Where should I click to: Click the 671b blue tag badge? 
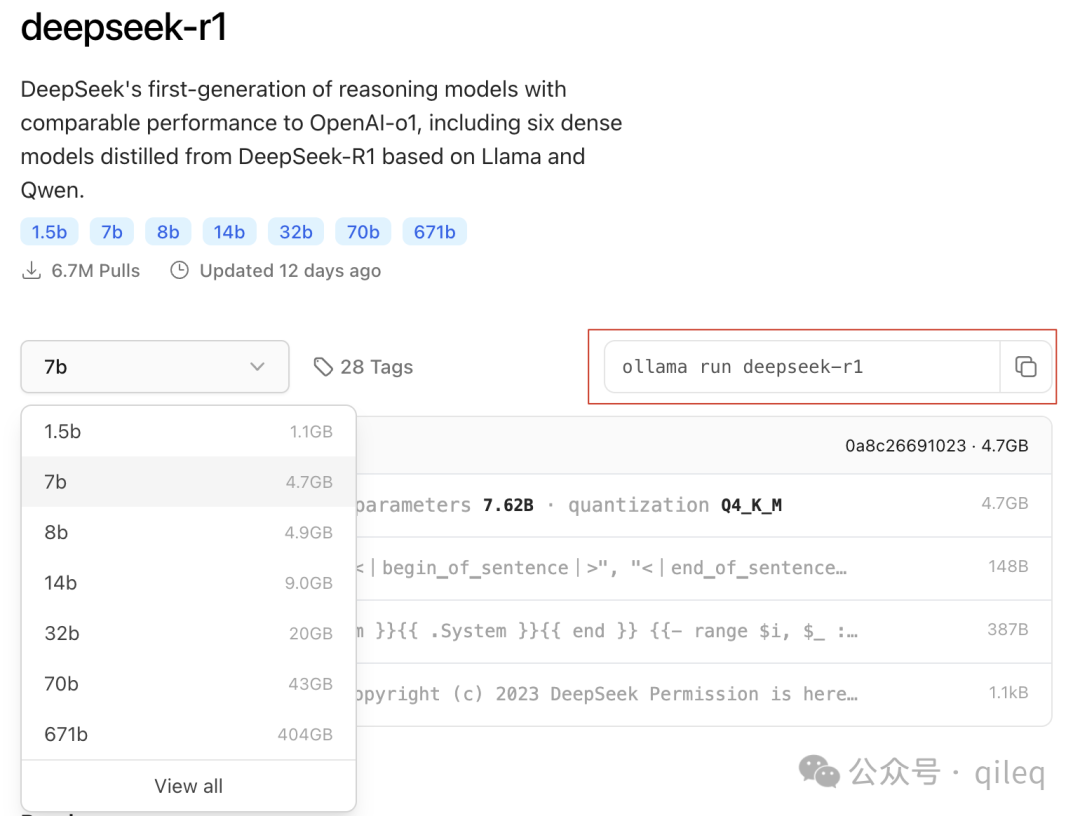[x=435, y=232]
